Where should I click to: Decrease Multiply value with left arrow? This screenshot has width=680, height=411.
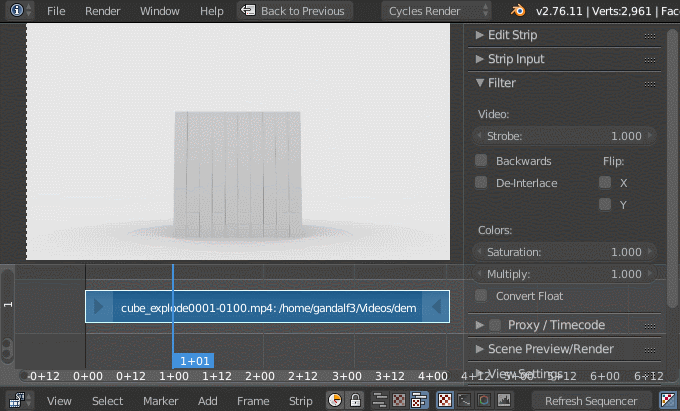click(479, 274)
